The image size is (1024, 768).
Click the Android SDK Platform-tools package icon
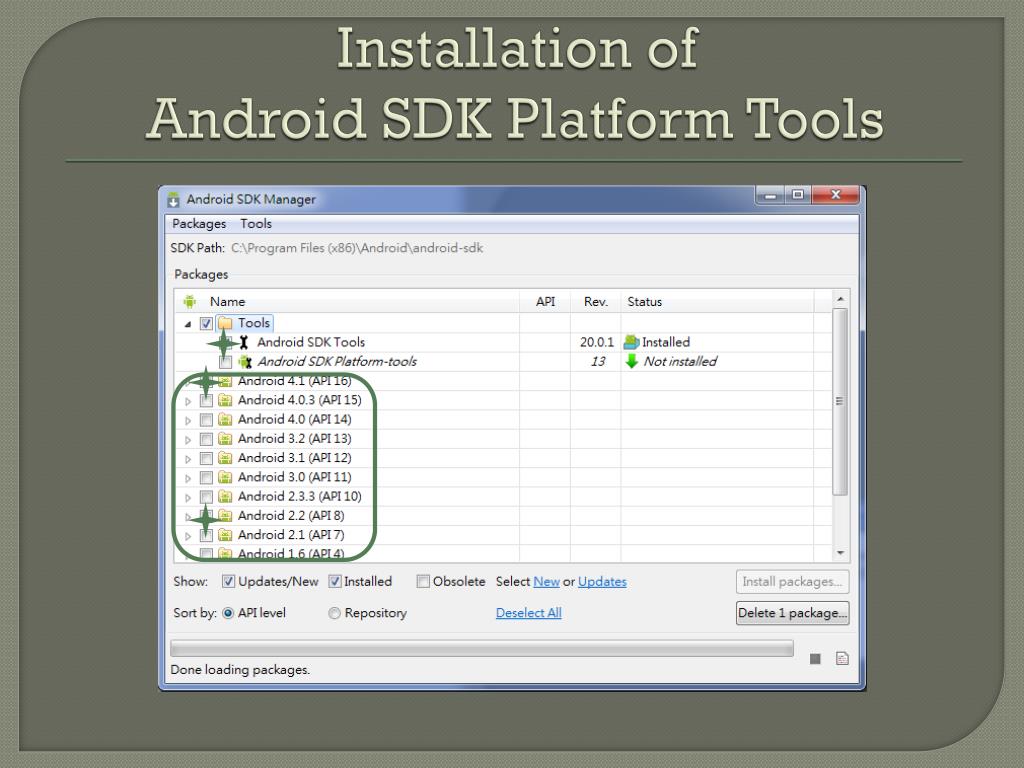(x=245, y=362)
